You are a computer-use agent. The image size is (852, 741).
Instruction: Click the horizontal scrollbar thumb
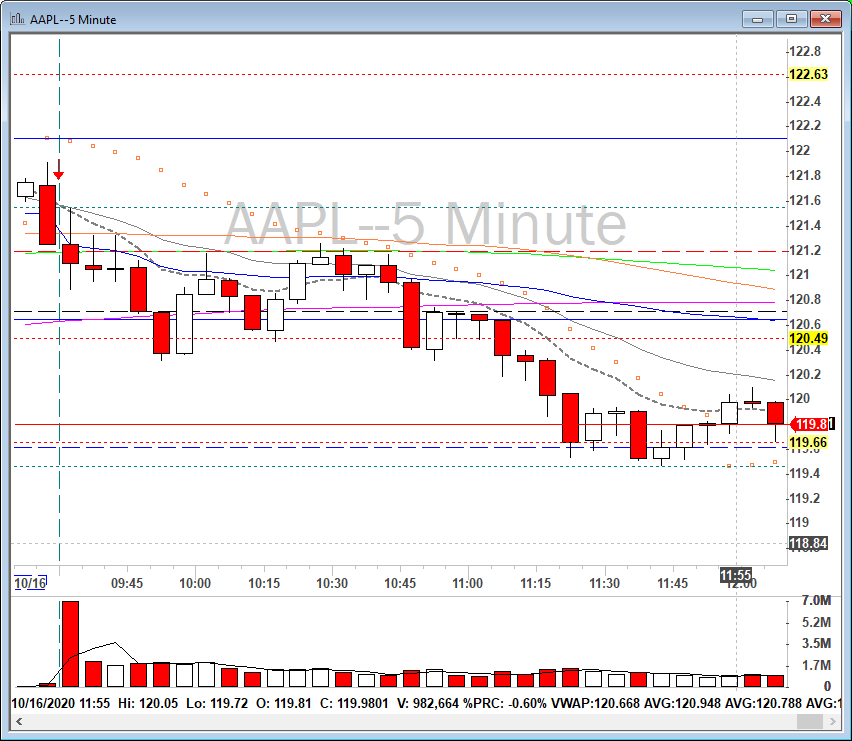coord(810,721)
